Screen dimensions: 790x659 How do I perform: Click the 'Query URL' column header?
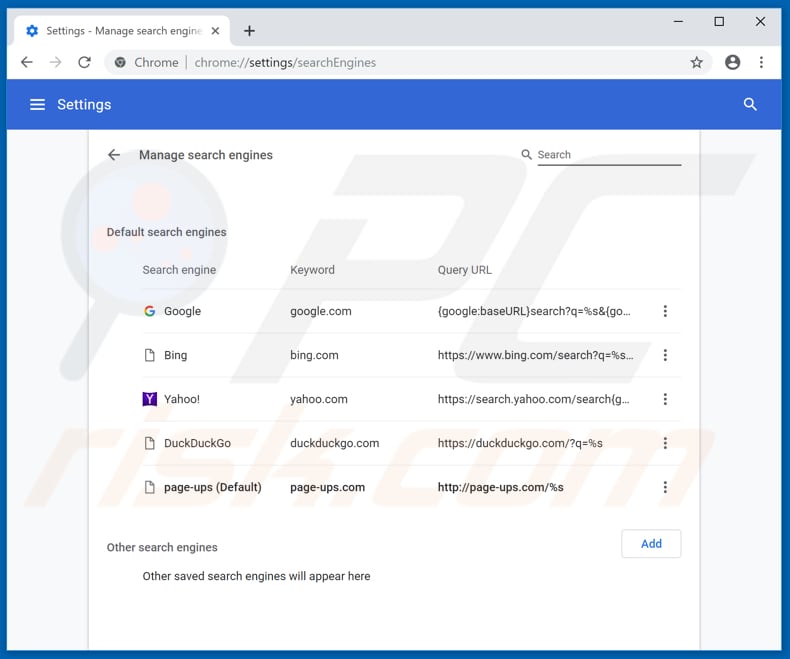(465, 270)
